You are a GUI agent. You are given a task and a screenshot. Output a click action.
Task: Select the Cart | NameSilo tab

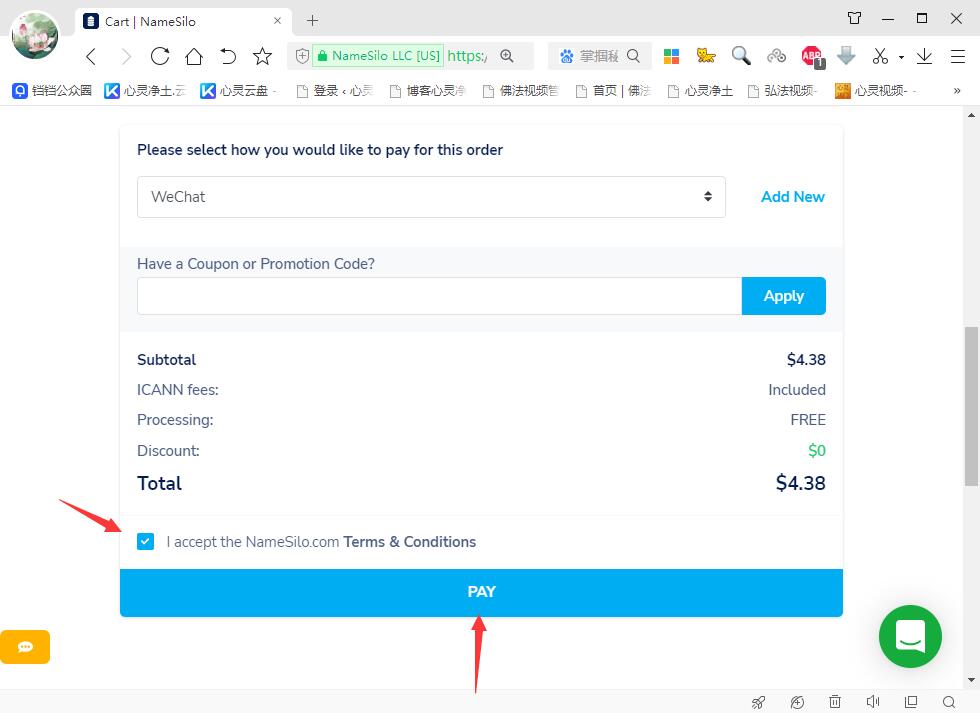[183, 21]
